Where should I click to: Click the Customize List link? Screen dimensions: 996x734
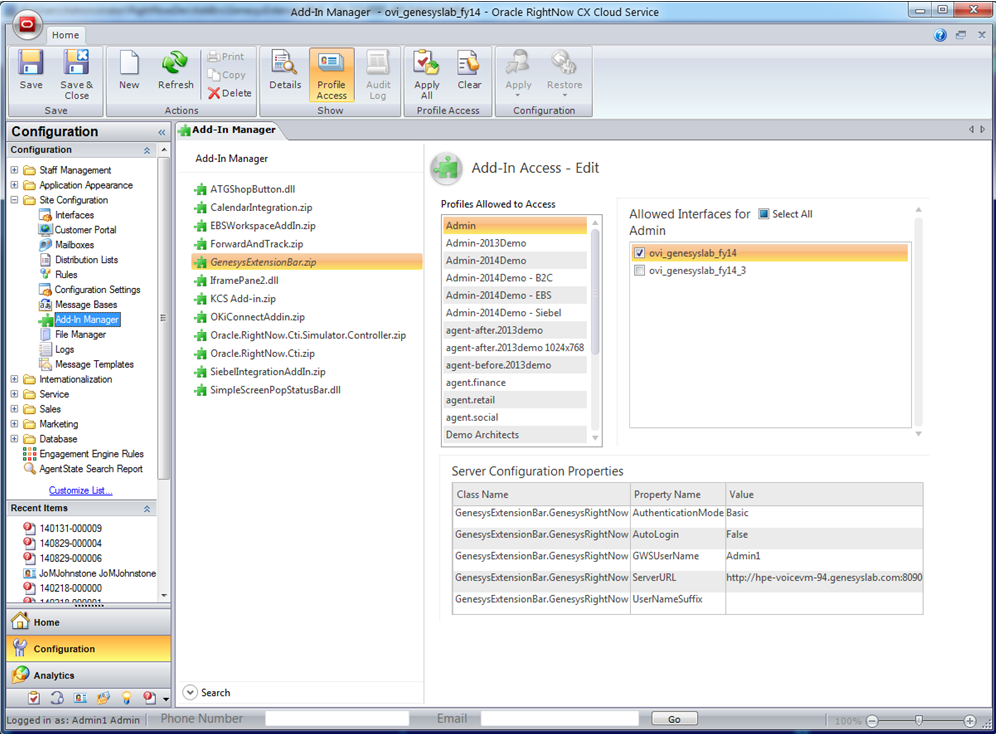[x=81, y=491]
